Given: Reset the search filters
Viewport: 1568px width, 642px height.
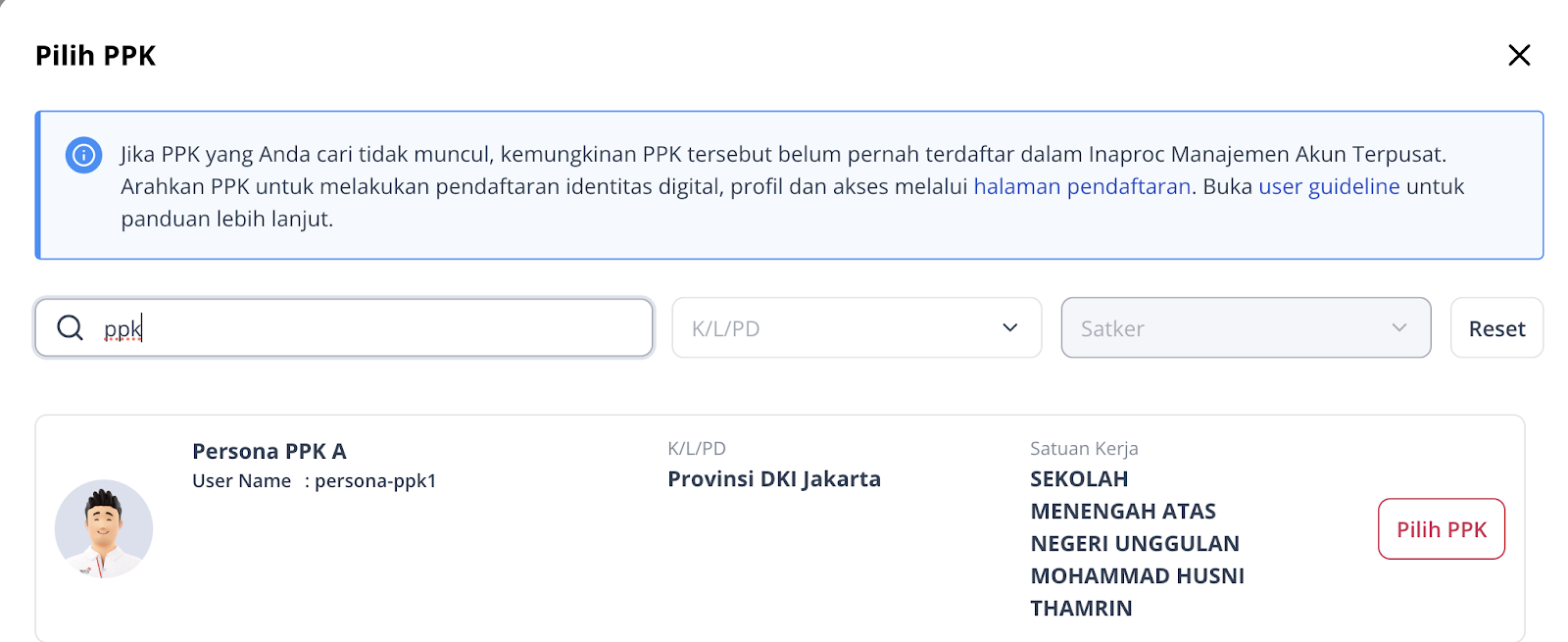Looking at the screenshot, I should point(1496,328).
